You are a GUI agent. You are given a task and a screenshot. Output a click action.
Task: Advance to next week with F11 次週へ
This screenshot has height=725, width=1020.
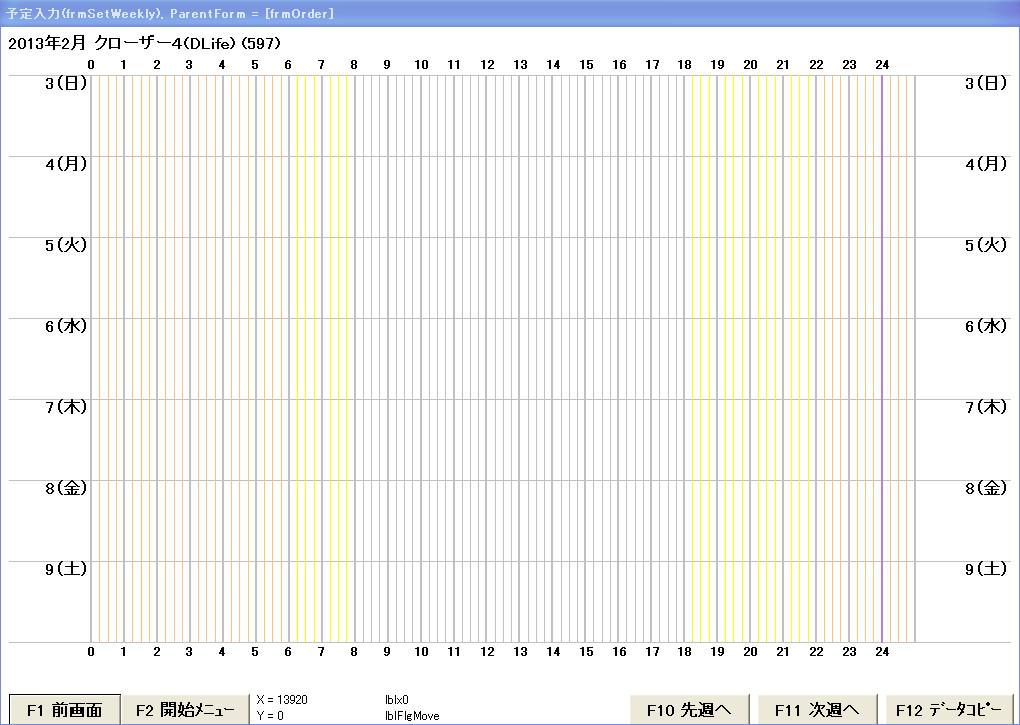[x=817, y=710]
